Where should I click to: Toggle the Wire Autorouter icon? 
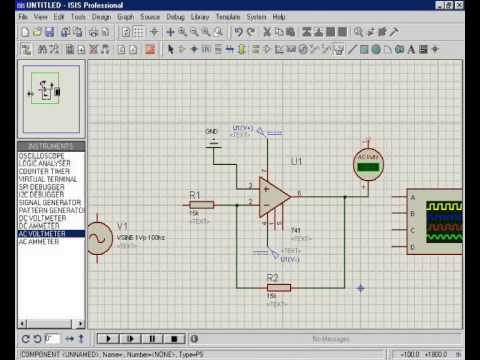26,50
